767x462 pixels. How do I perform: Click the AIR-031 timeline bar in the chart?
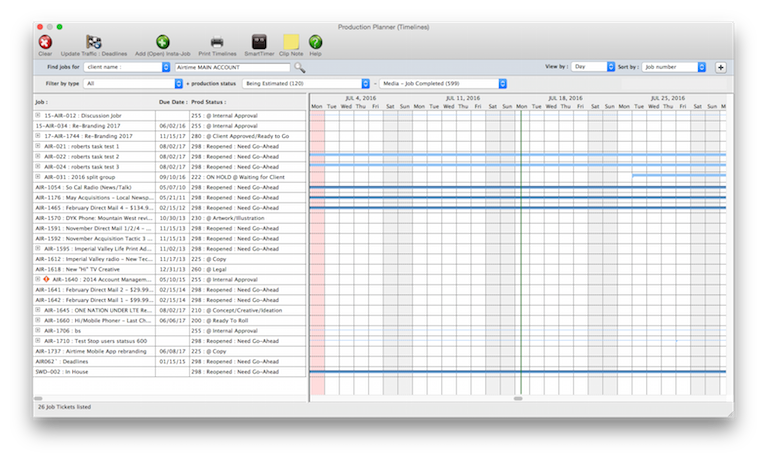click(678, 176)
